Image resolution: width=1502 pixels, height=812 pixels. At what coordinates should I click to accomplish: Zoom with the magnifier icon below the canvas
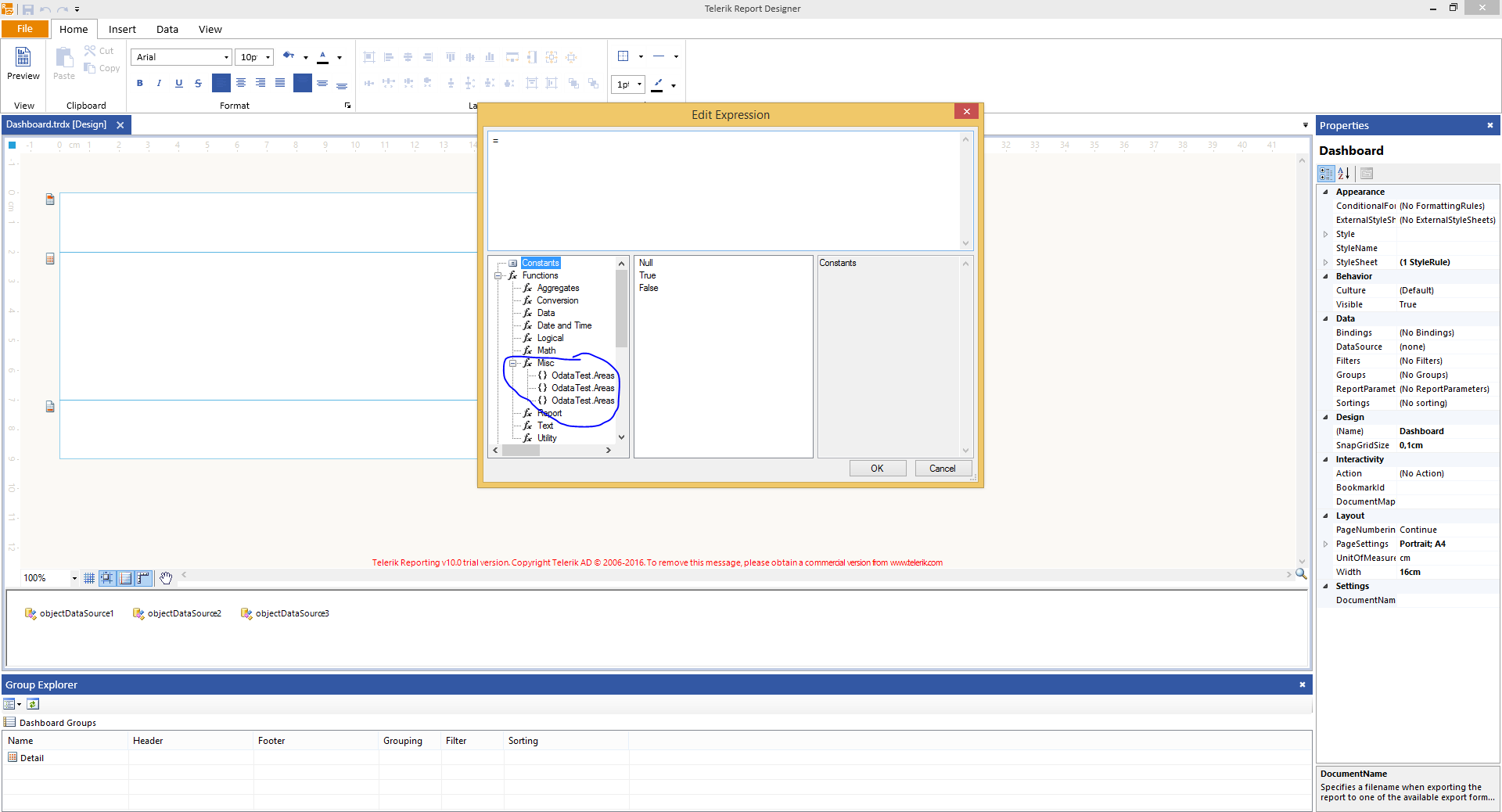point(1301,574)
